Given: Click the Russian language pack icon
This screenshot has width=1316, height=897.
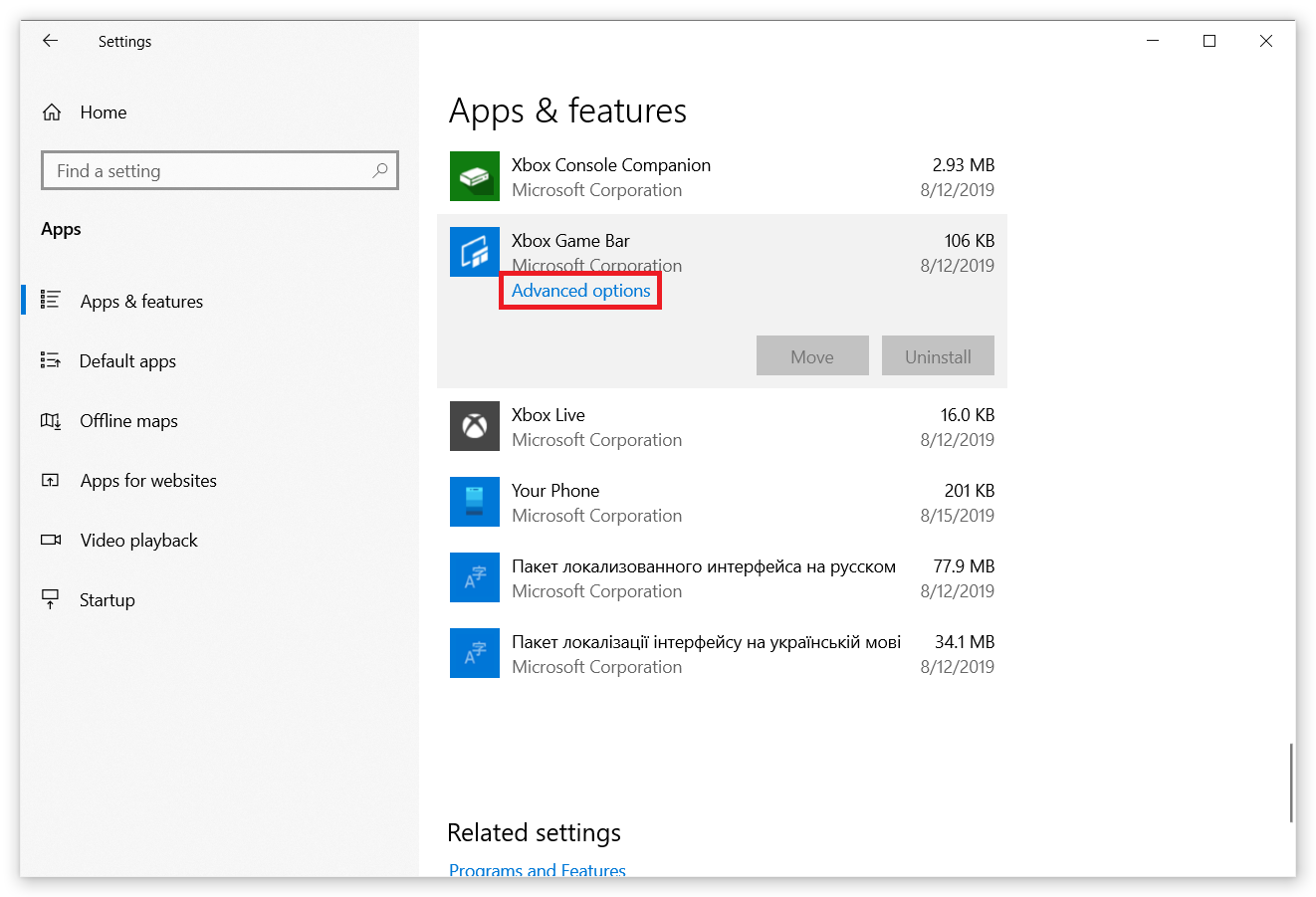Looking at the screenshot, I should 475,577.
